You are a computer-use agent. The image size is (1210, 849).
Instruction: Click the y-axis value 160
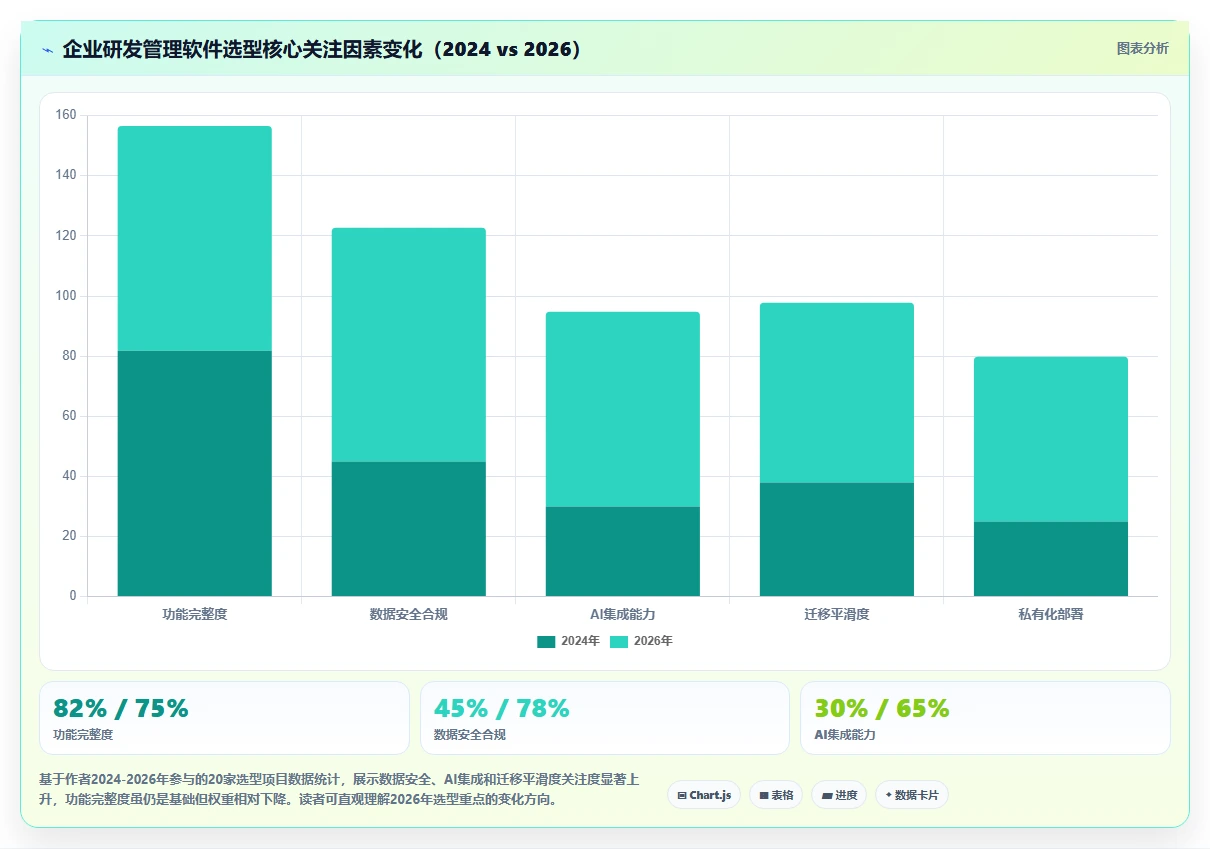66,115
